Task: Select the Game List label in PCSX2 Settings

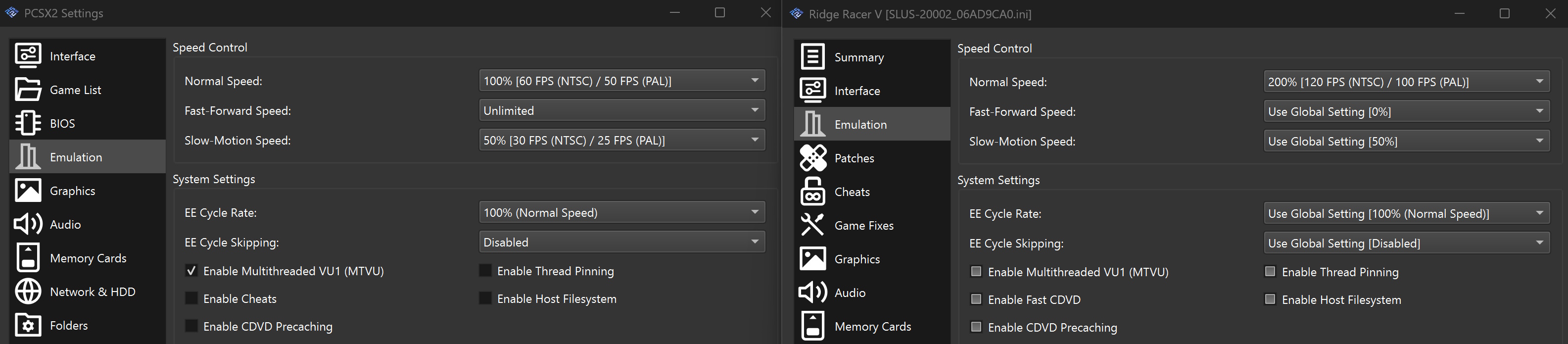Action: click(76, 90)
